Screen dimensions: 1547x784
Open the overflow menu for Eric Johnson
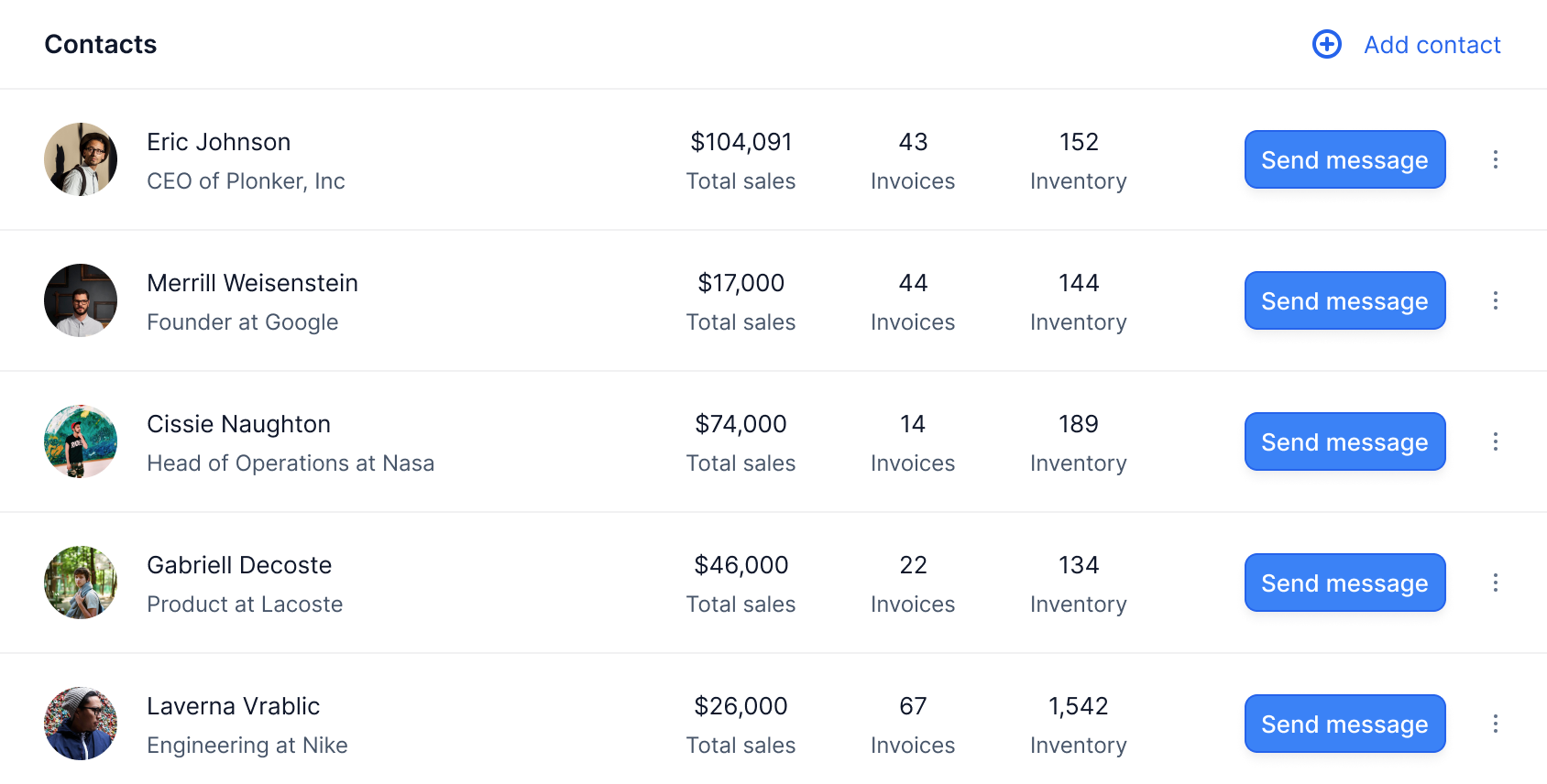(x=1496, y=159)
